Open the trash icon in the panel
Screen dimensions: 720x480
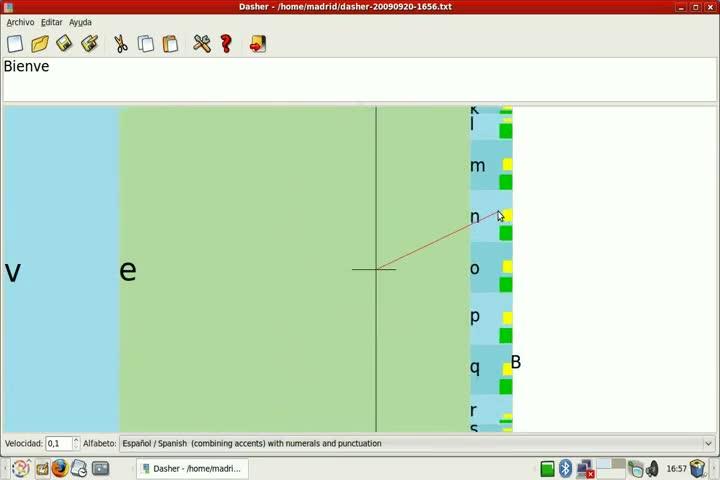coord(697,469)
